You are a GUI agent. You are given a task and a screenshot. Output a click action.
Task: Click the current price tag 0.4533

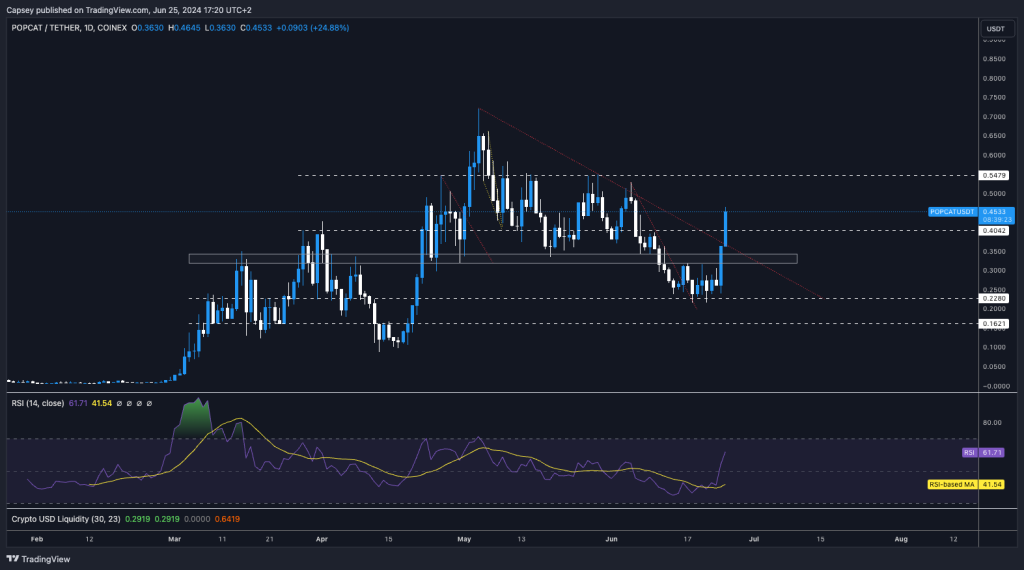coord(996,212)
